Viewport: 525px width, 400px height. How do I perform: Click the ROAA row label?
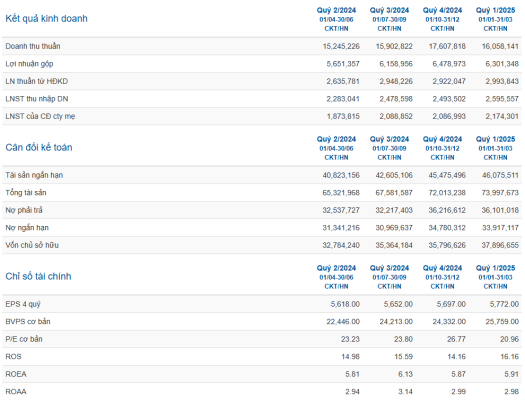16,392
